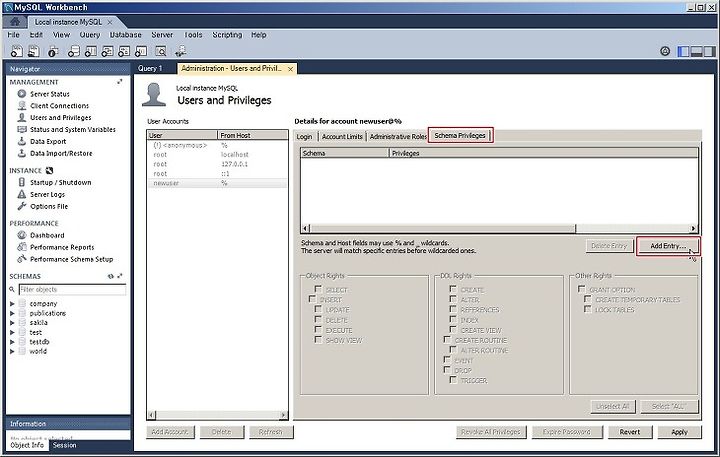Expand the test schema tree
The image size is (720, 457).
pyautogui.click(x=12, y=332)
